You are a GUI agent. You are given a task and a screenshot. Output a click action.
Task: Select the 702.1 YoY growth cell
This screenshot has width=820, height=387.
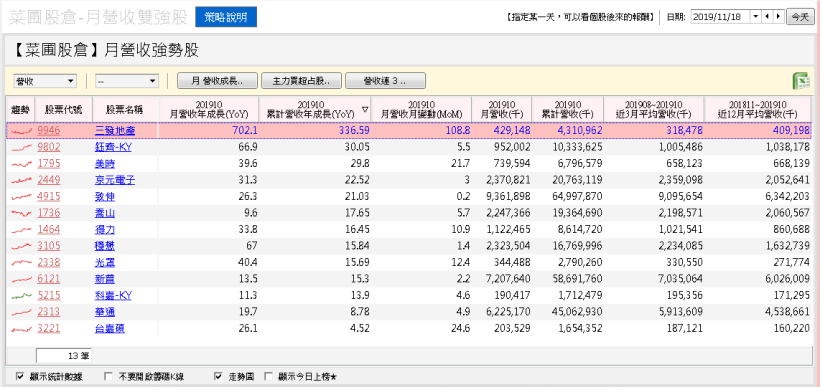point(209,131)
